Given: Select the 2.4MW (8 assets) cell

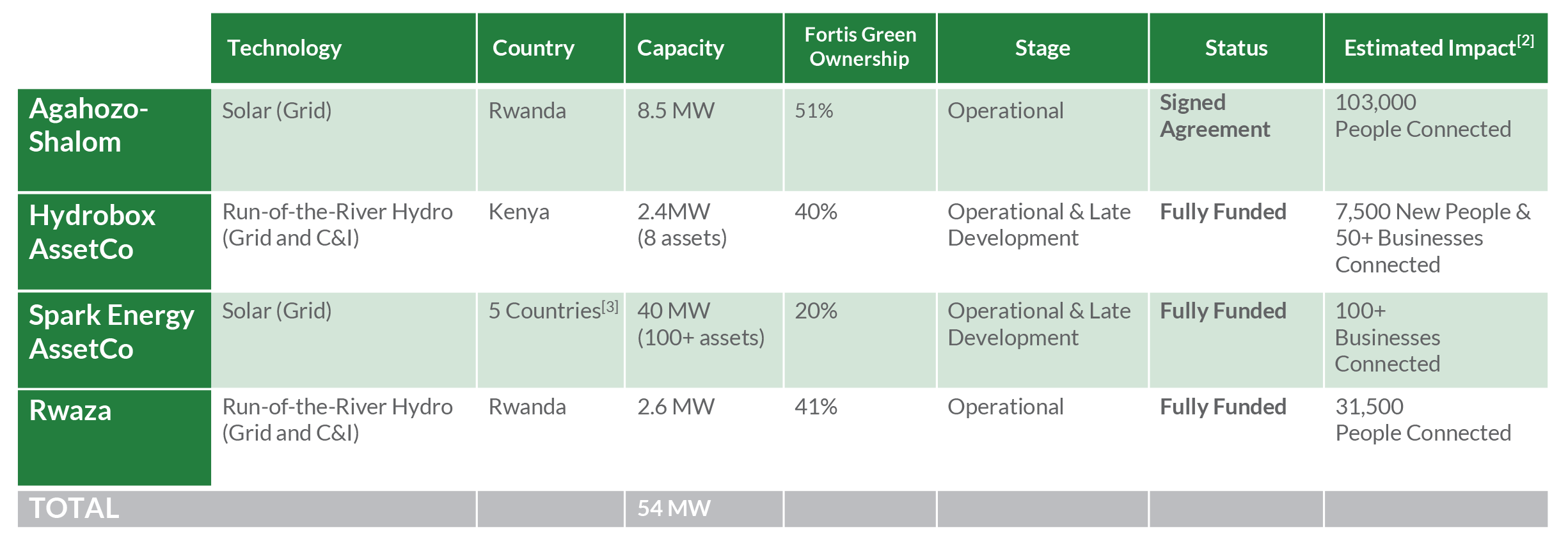Looking at the screenshot, I should (x=681, y=224).
